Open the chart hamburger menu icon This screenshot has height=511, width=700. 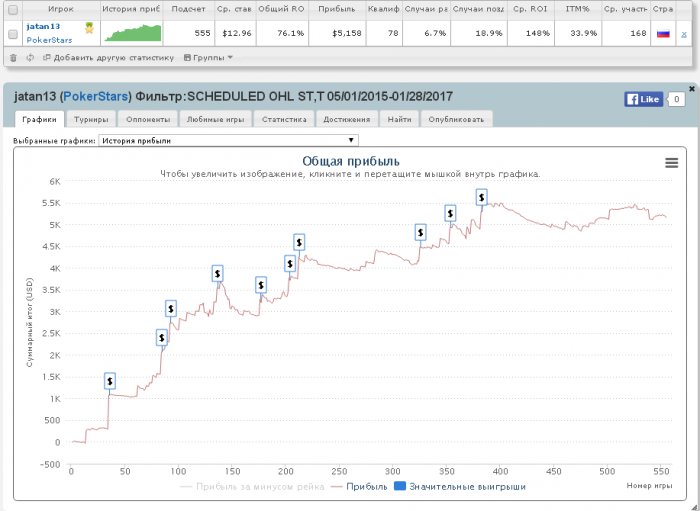pyautogui.click(x=671, y=163)
